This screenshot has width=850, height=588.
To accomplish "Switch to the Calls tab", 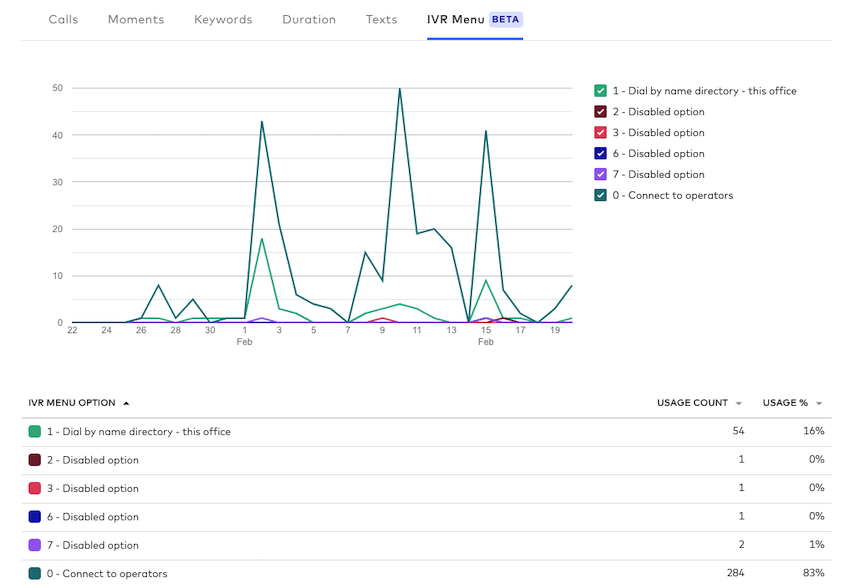I will (63, 19).
